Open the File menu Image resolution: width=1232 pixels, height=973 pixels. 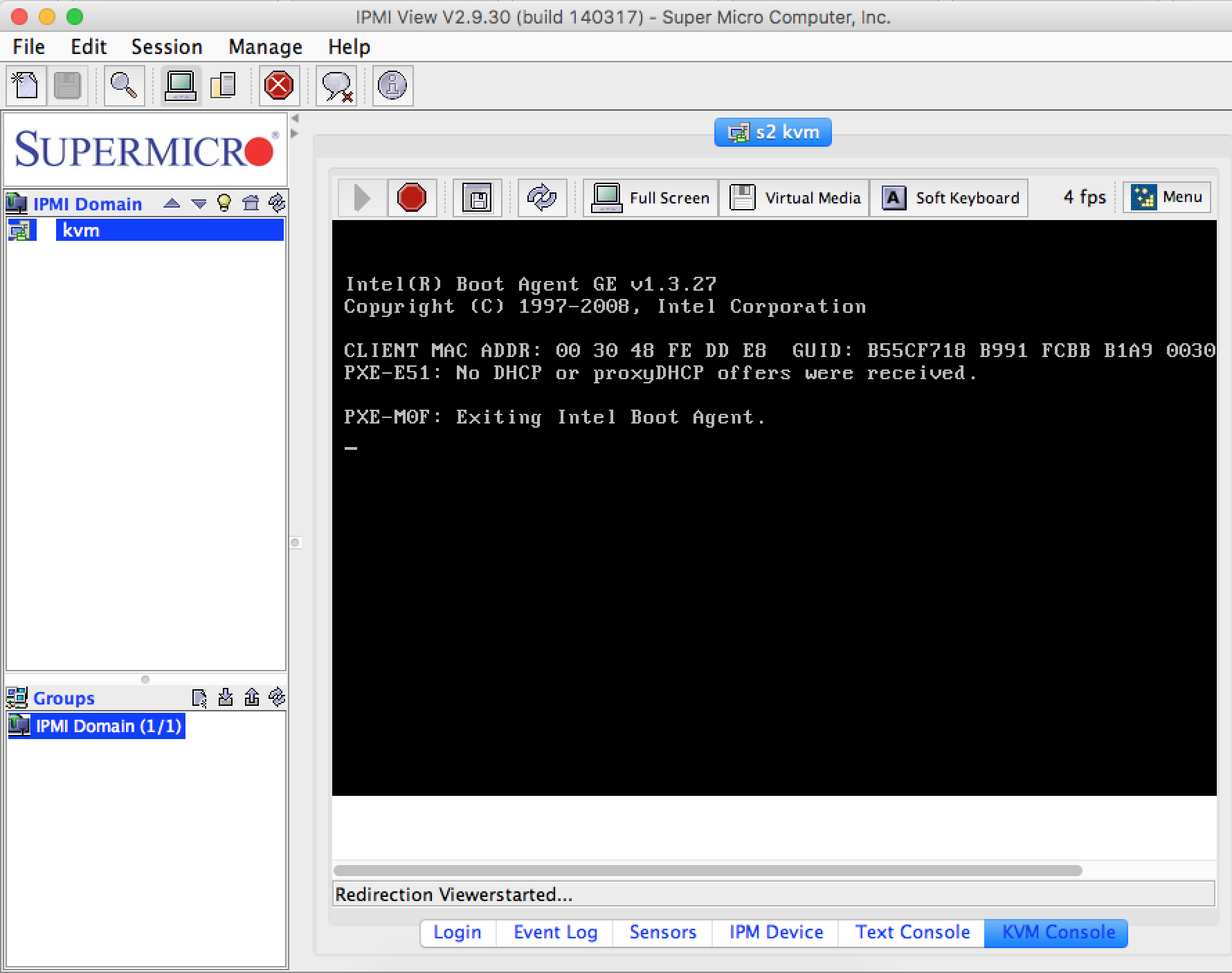[x=29, y=47]
